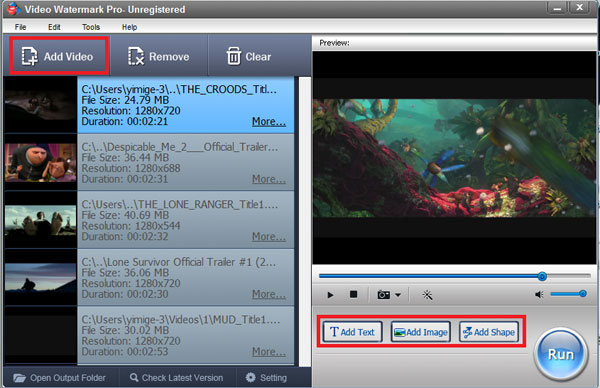Open the File menu
This screenshot has width=600, height=388.
click(20, 27)
